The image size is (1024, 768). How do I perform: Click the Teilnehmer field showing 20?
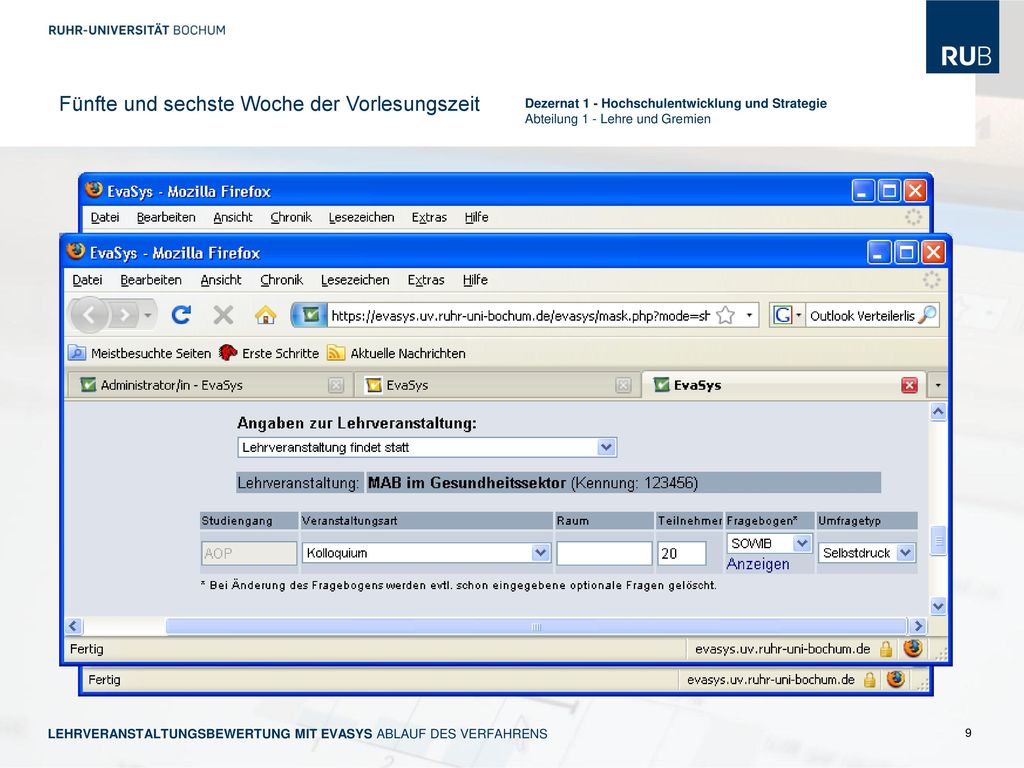(x=682, y=553)
